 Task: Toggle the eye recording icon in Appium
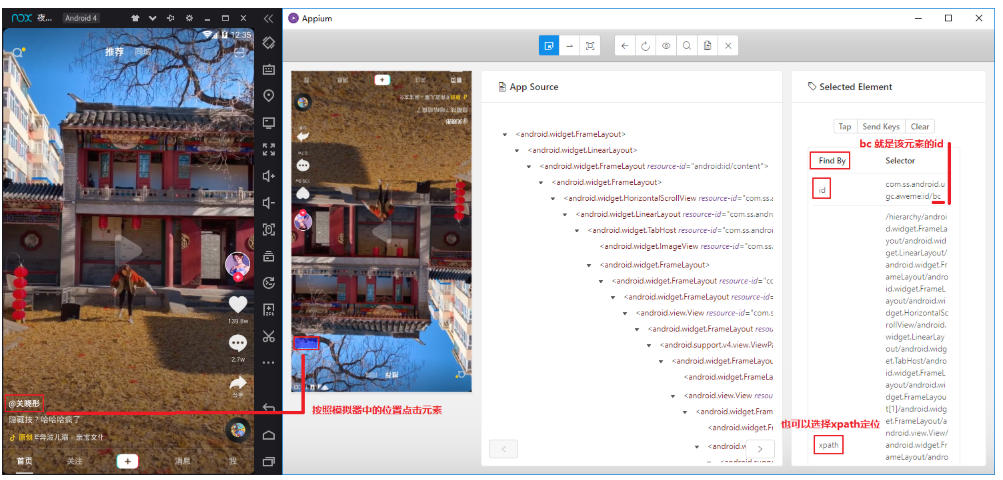[x=666, y=46]
